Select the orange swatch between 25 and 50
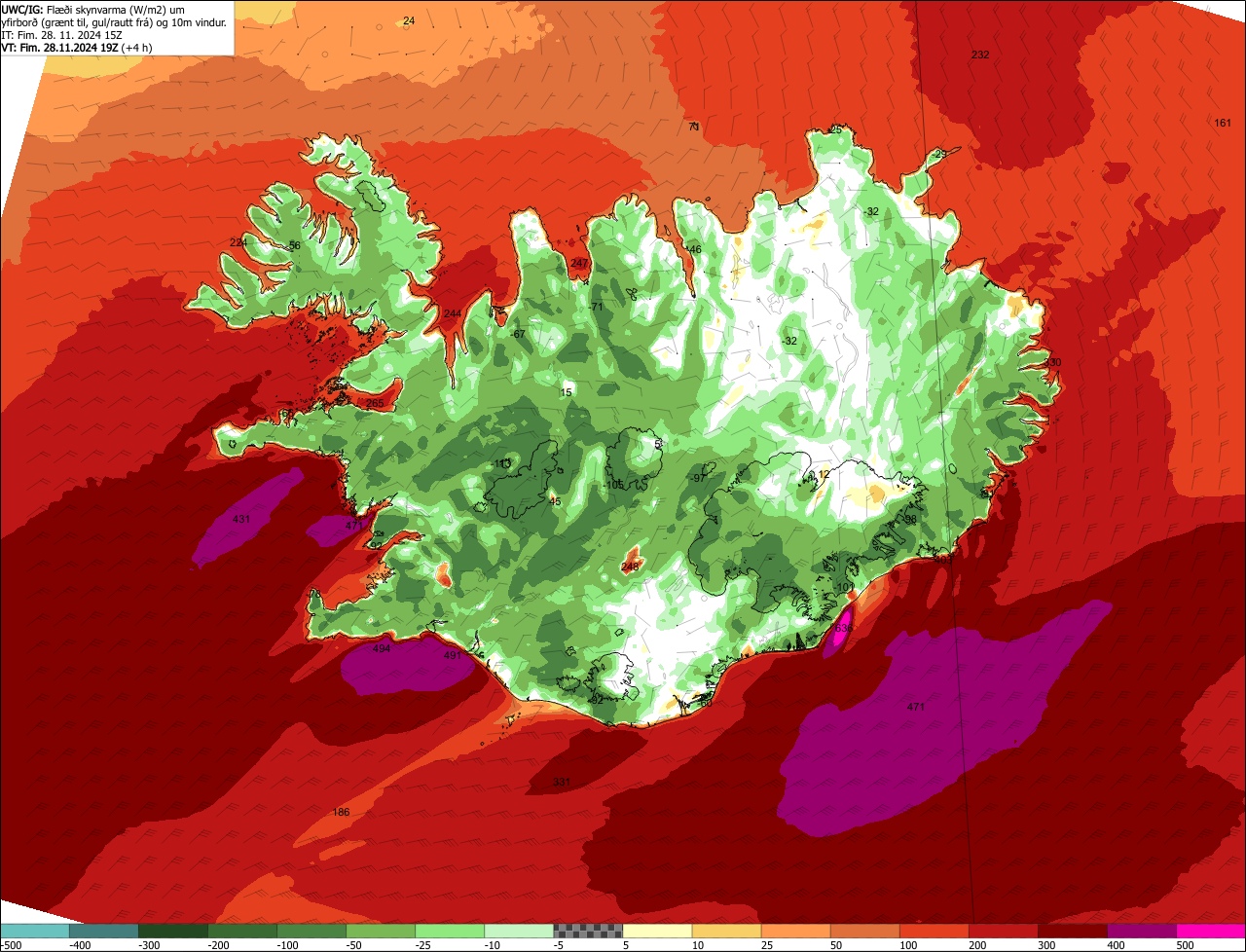Image resolution: width=1246 pixels, height=952 pixels. (795, 931)
